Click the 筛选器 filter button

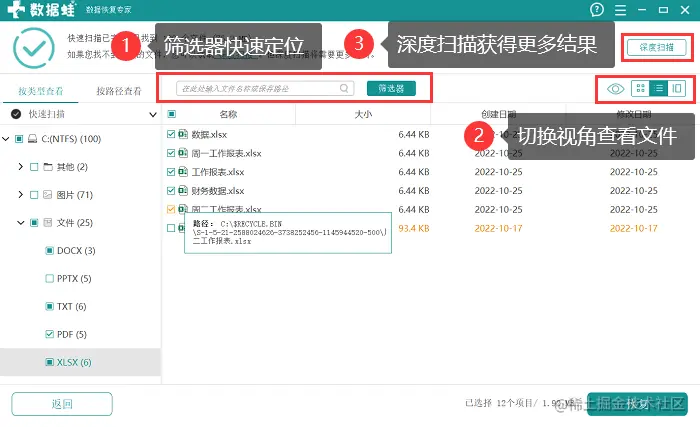coord(391,88)
